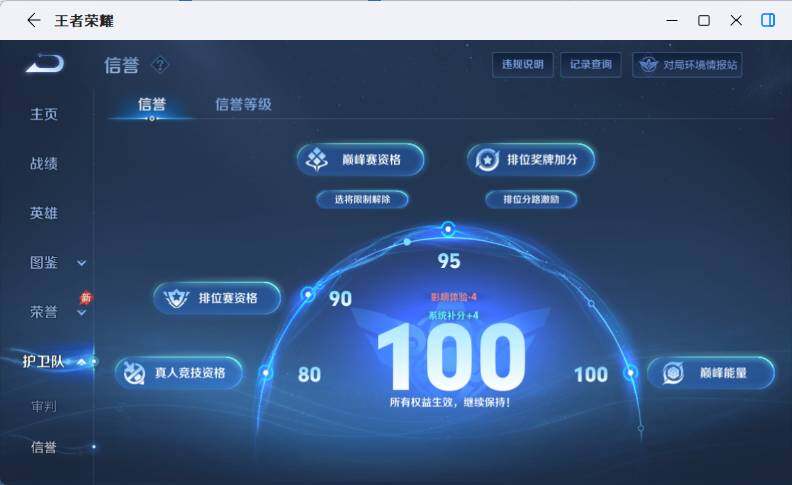Image resolution: width=792 pixels, height=485 pixels.
Task: Click the 真人竞技资格 icon
Action: (134, 373)
